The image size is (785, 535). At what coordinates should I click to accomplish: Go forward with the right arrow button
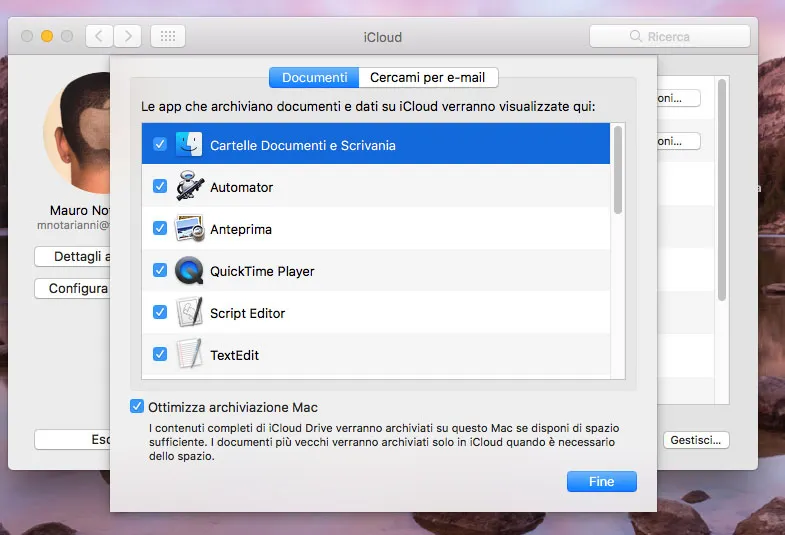coord(128,36)
